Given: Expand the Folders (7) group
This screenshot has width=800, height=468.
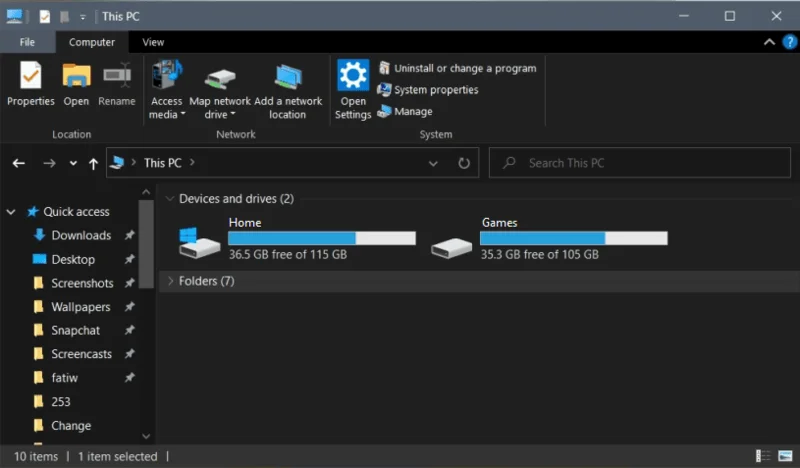Looking at the screenshot, I should 170,281.
